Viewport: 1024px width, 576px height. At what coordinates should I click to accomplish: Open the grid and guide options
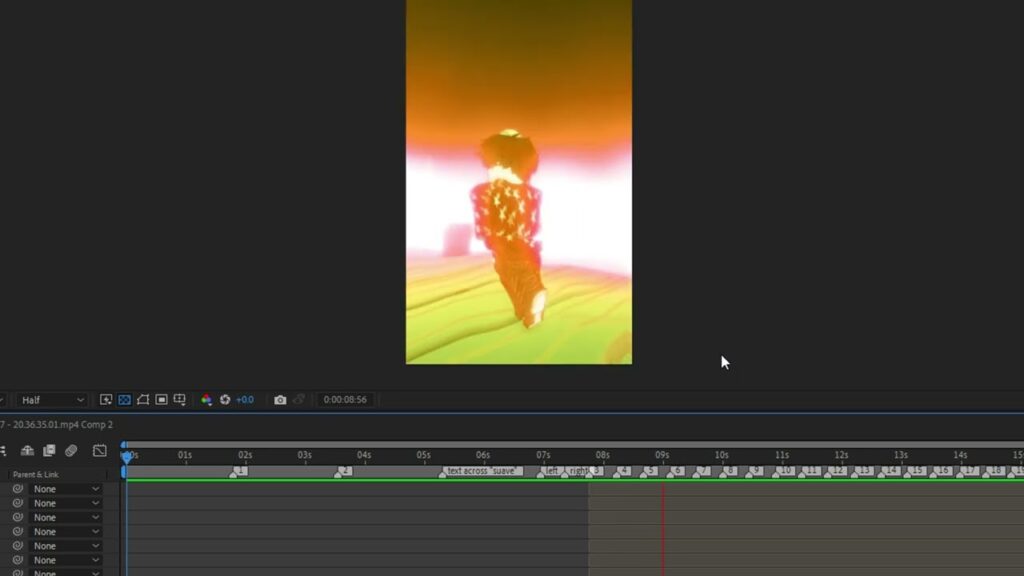pos(180,400)
